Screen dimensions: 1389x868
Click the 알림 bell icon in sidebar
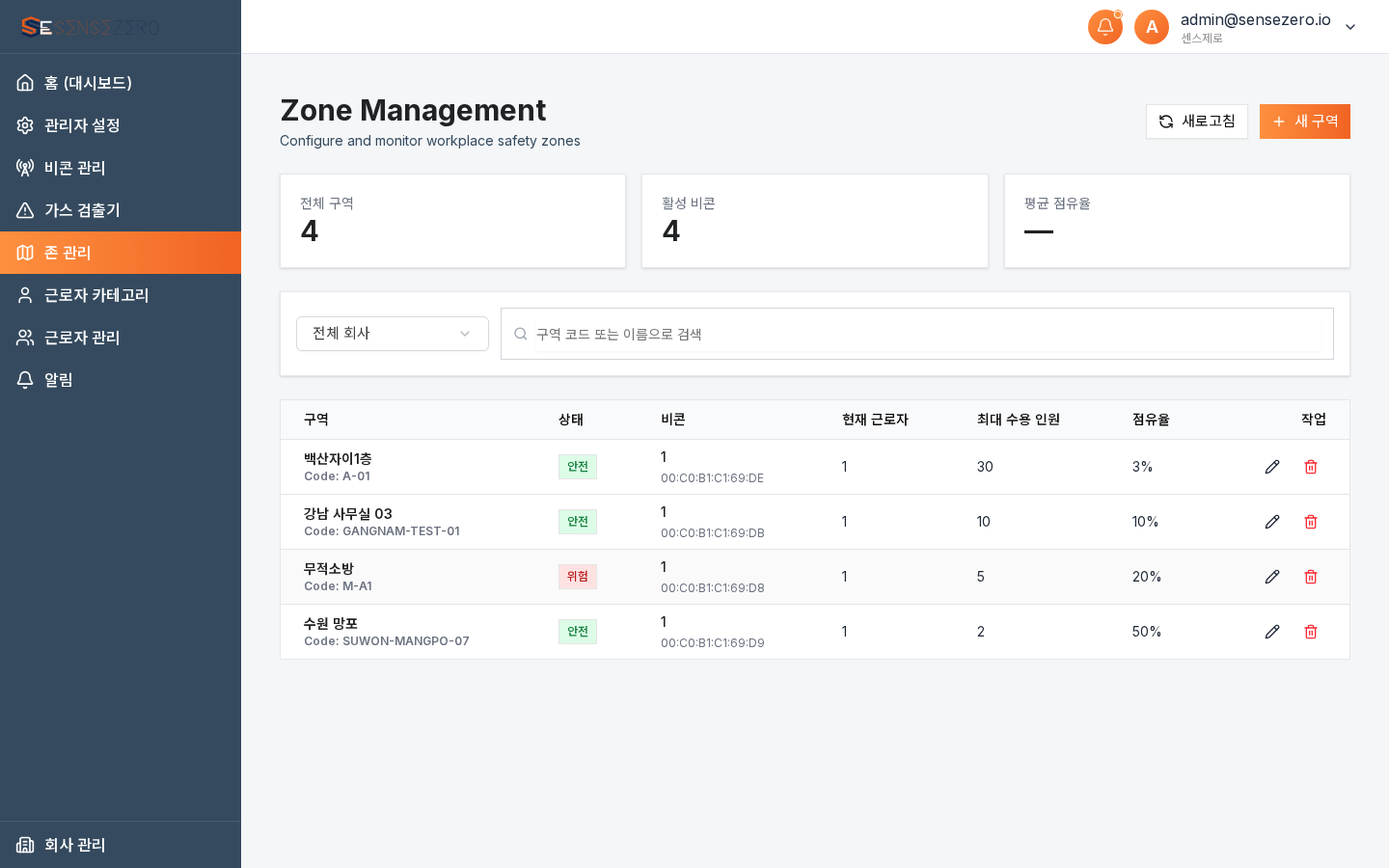25,380
